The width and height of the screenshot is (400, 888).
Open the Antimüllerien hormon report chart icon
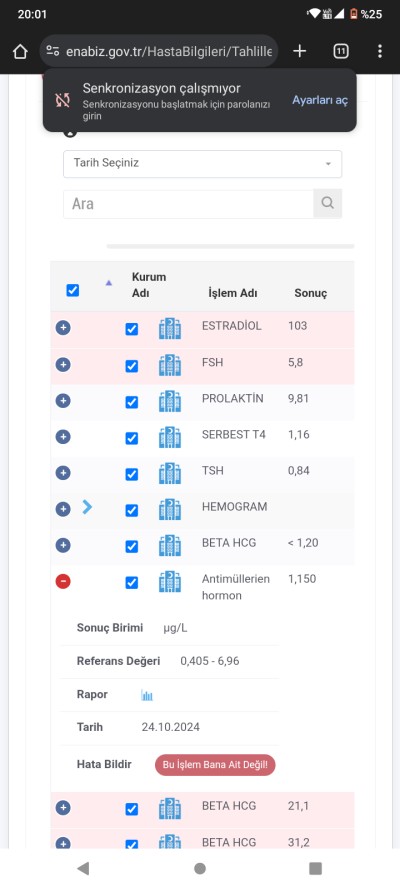coord(147,695)
